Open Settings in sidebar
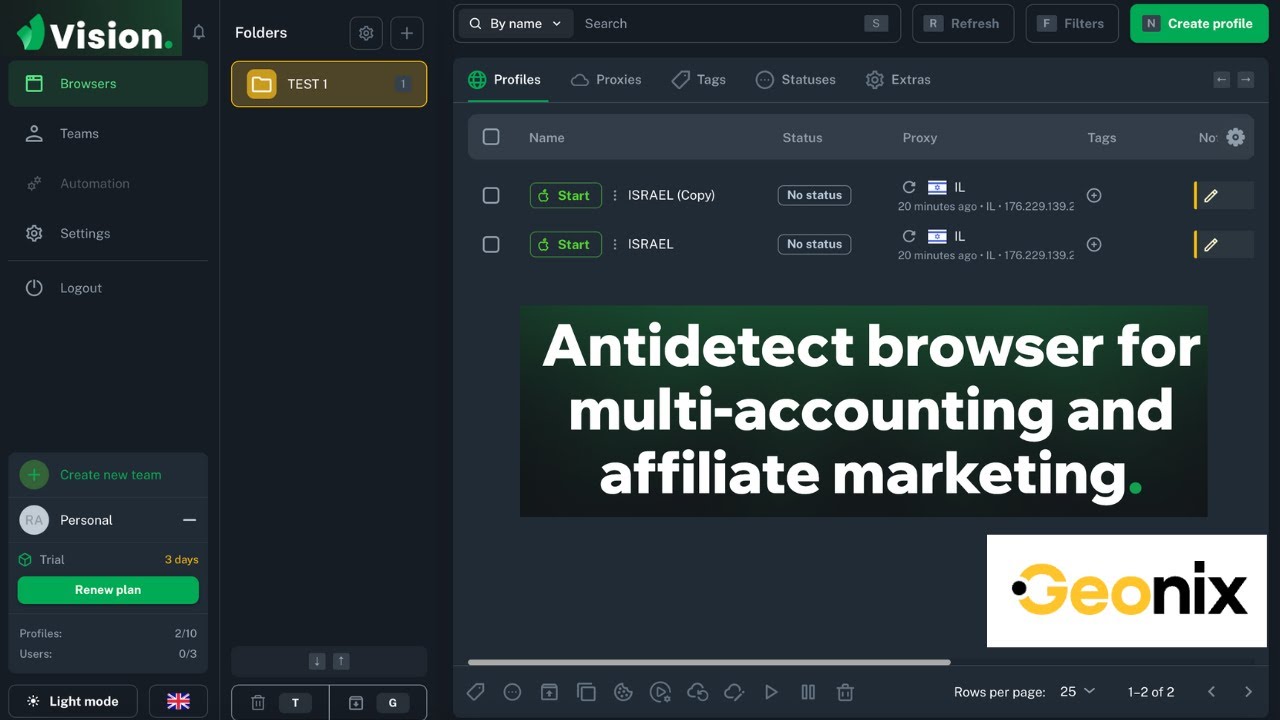Screen dimensions: 1280x720 pos(108,234)
